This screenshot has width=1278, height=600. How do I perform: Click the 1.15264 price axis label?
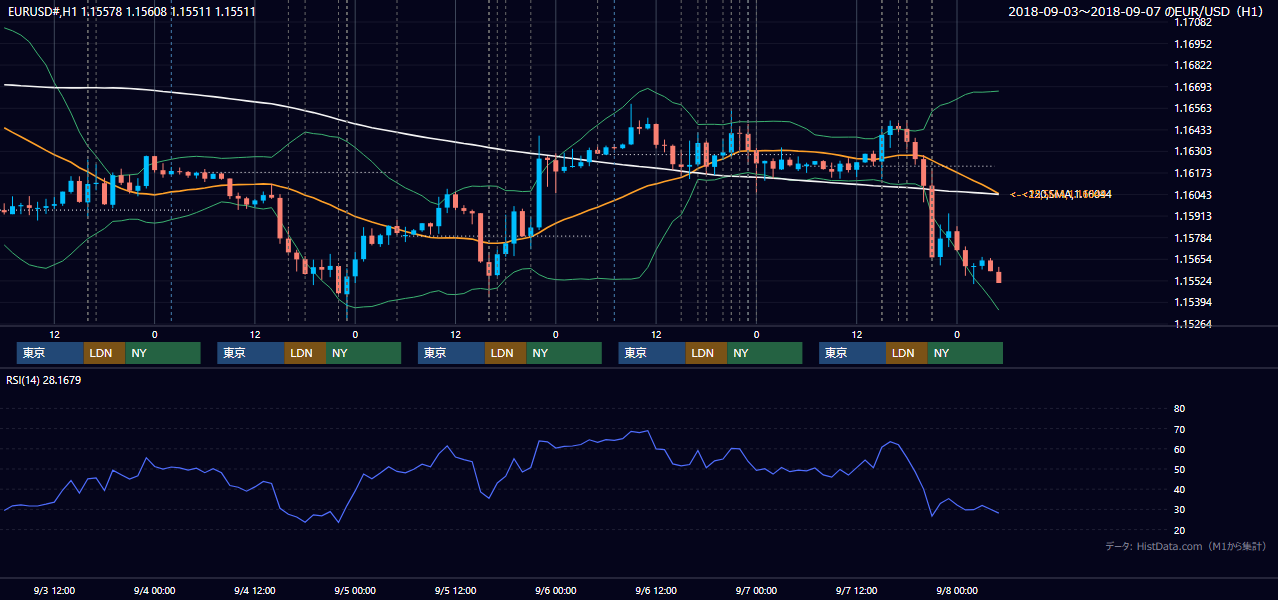(x=1193, y=324)
